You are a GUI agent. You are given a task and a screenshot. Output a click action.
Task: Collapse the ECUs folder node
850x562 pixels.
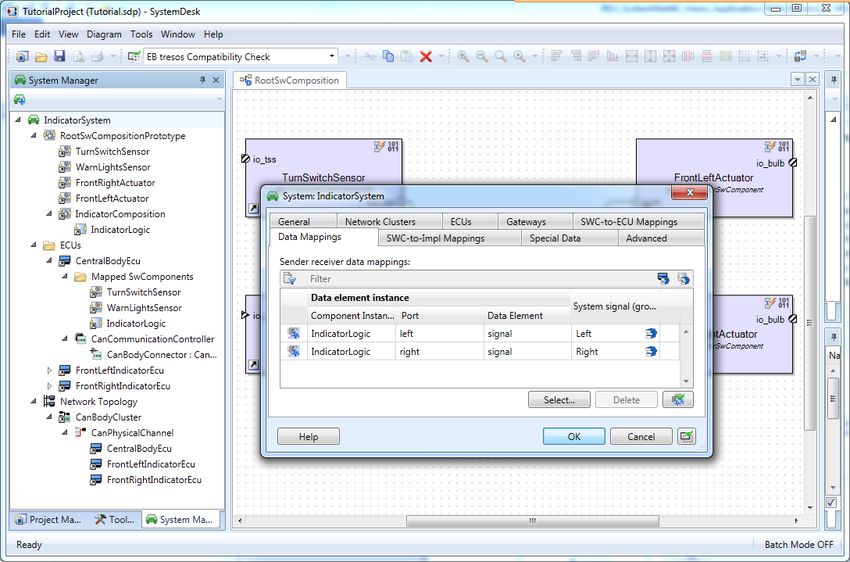[34, 245]
